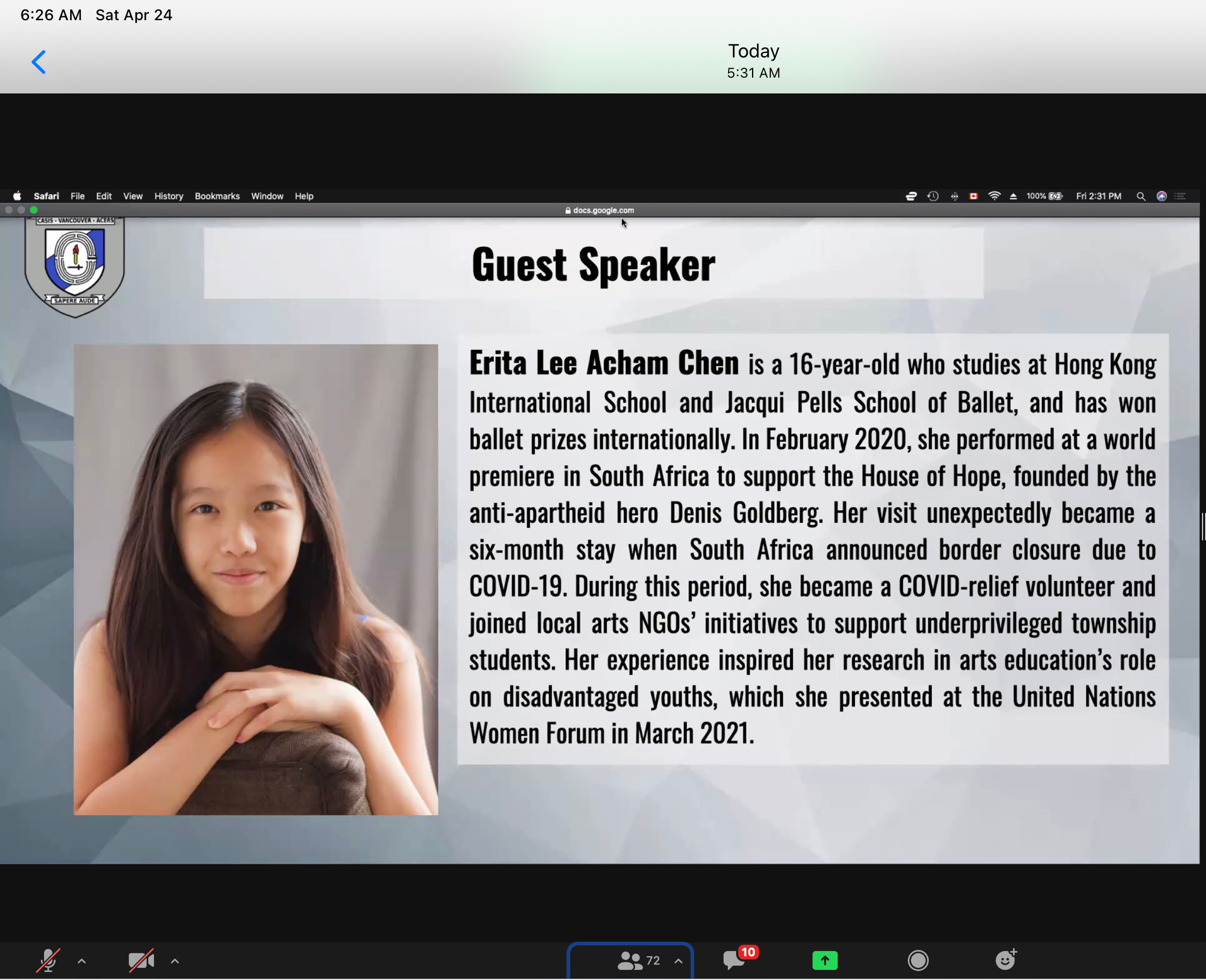Click the docs.google.com address bar
The image size is (1206, 980).
coord(600,210)
